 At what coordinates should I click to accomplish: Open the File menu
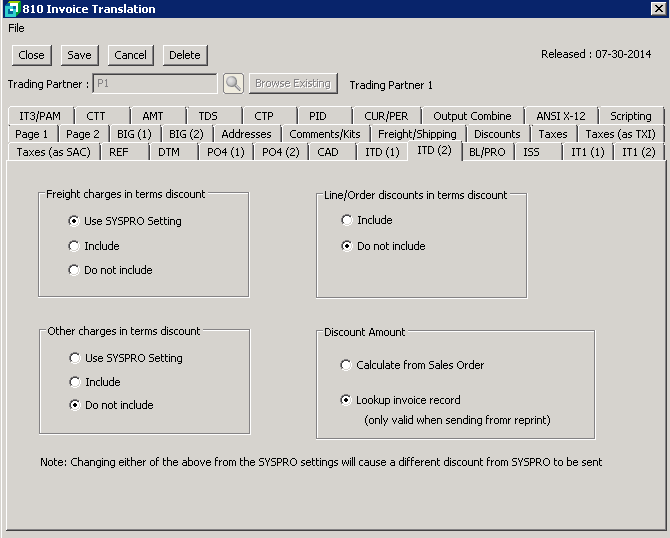coord(16,28)
